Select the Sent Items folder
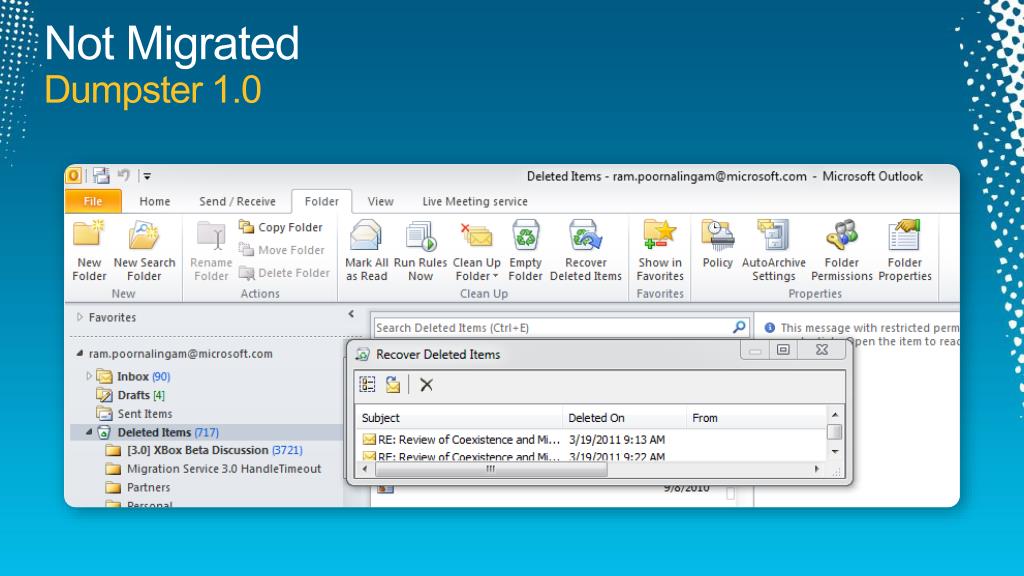 tap(135, 413)
